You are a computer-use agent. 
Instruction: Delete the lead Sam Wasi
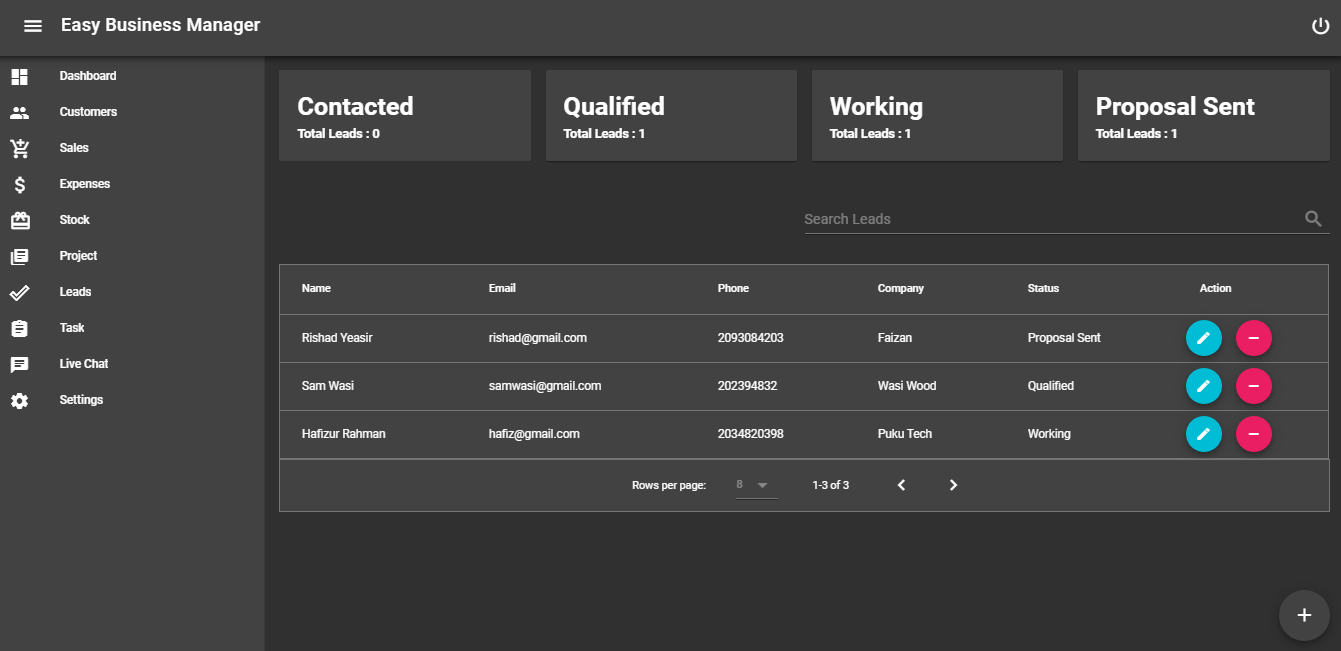coord(1254,386)
